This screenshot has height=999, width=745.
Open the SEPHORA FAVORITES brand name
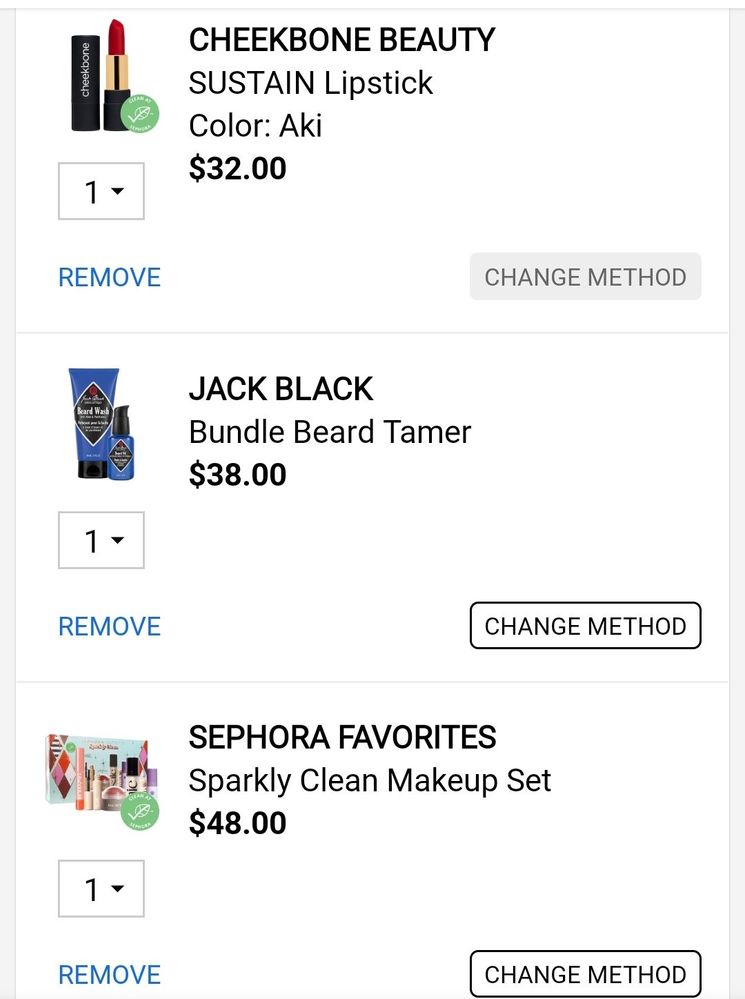(342, 738)
